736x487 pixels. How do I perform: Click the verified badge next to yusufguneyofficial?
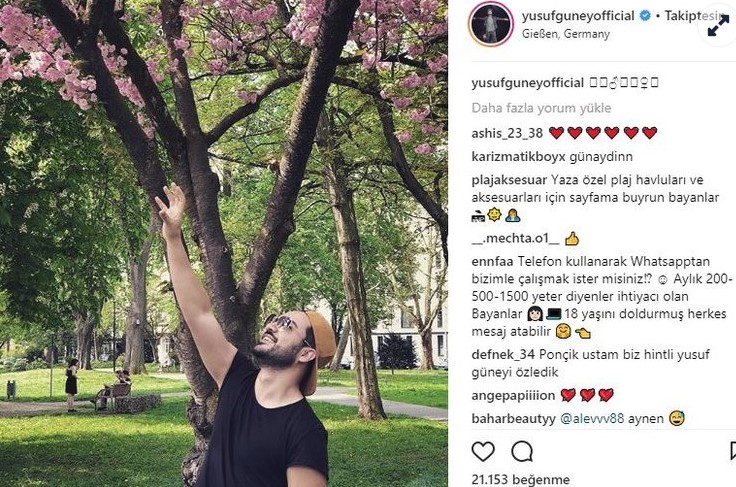[x=645, y=16]
